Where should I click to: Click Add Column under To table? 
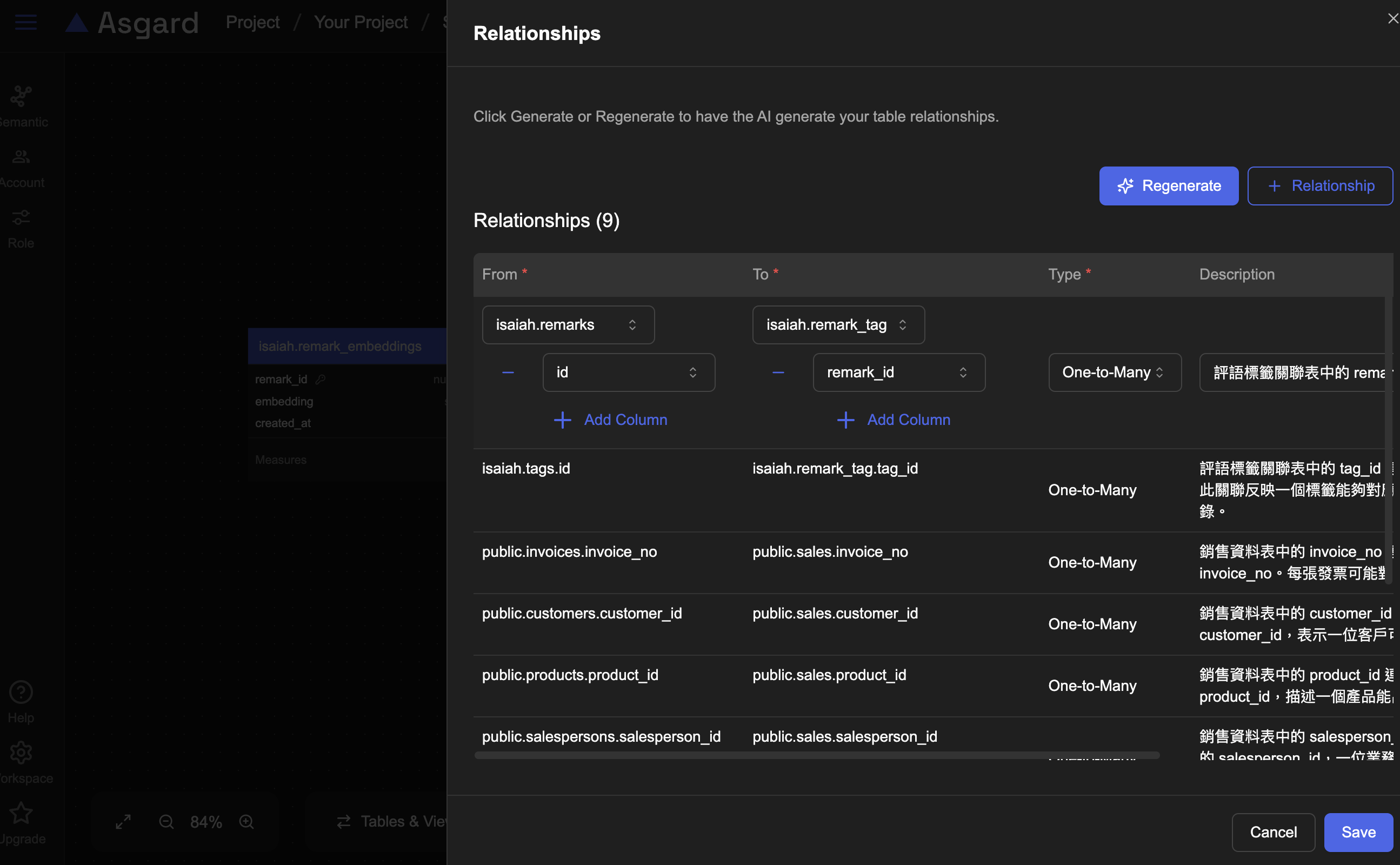(894, 420)
